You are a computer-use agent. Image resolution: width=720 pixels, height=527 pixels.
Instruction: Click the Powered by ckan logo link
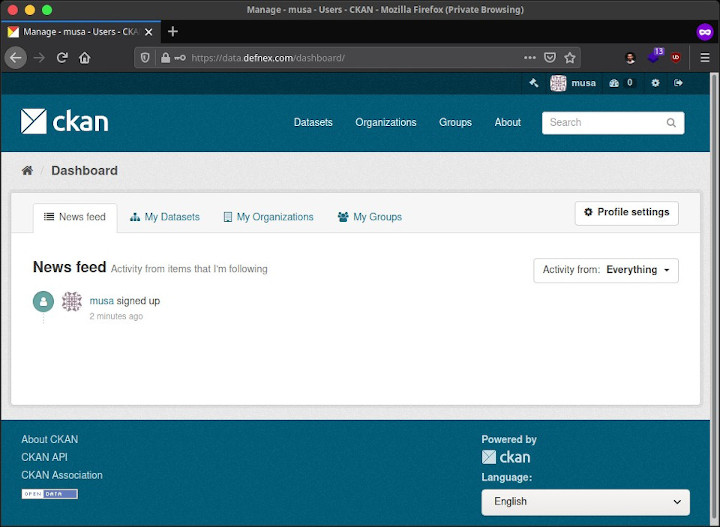pos(506,457)
